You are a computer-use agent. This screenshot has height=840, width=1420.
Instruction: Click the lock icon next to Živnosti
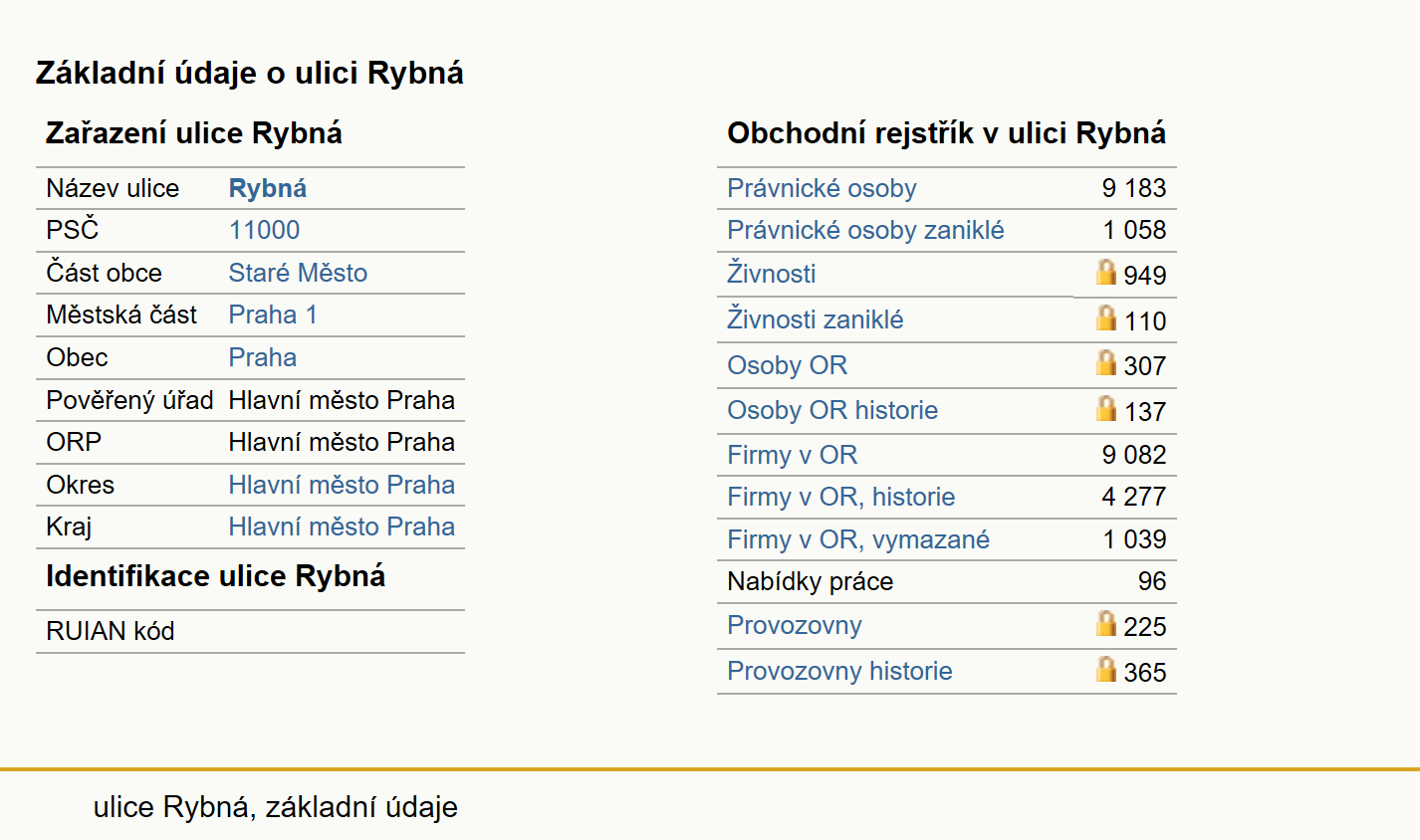click(x=1106, y=272)
